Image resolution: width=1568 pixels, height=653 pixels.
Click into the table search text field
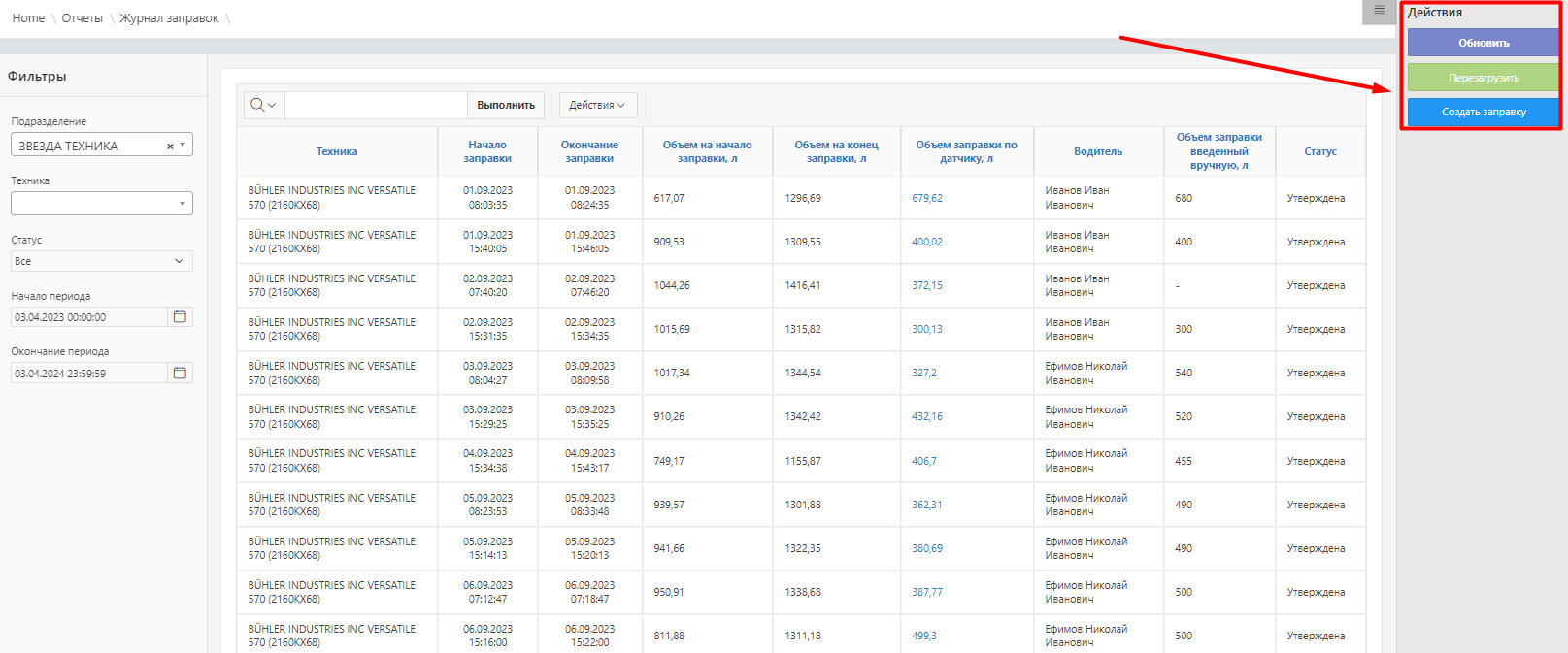click(376, 105)
